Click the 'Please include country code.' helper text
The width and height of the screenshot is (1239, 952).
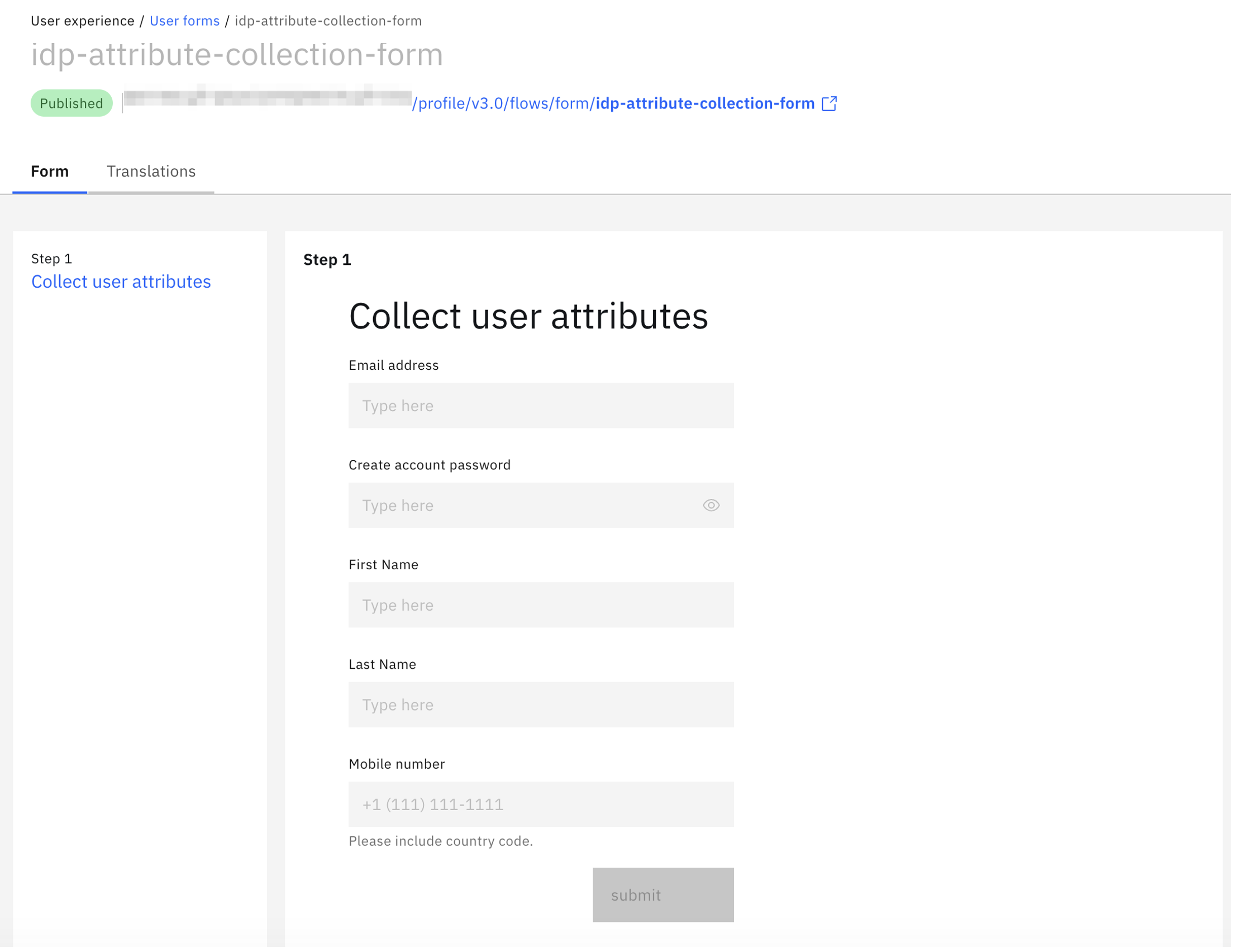click(441, 841)
